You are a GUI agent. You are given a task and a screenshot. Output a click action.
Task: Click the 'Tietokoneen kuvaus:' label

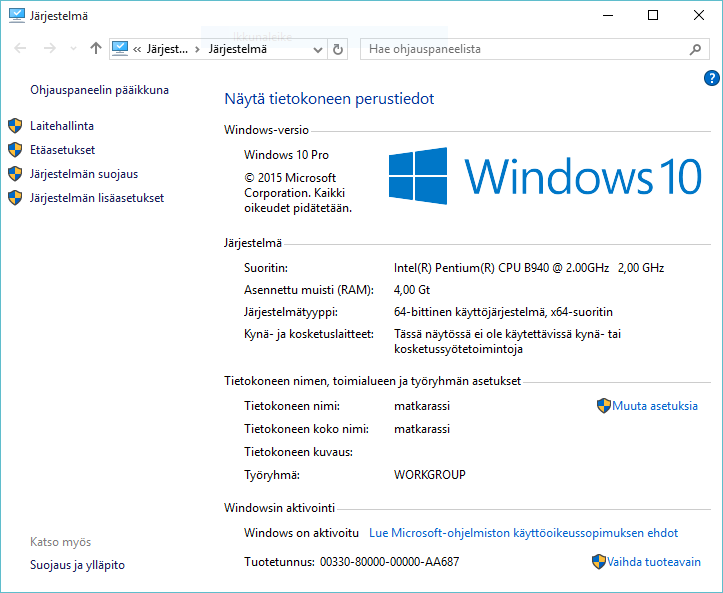click(298, 452)
